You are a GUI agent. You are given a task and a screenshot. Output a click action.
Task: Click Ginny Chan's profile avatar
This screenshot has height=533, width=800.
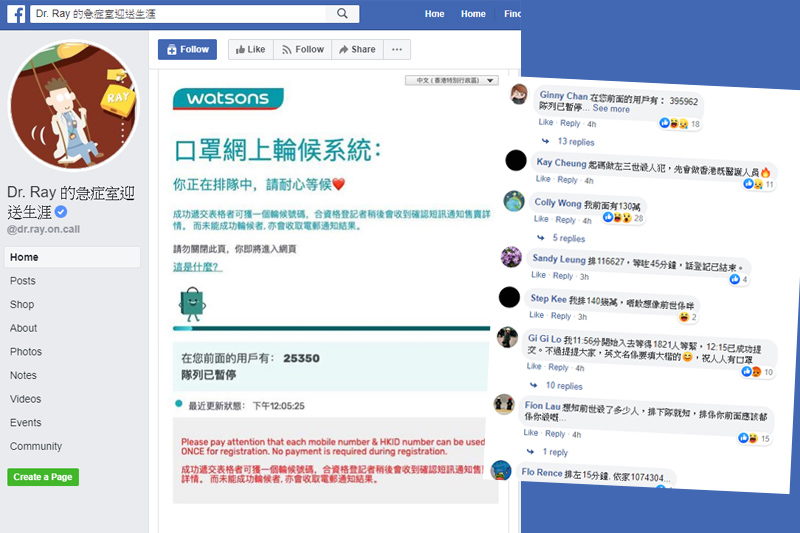pyautogui.click(x=518, y=95)
